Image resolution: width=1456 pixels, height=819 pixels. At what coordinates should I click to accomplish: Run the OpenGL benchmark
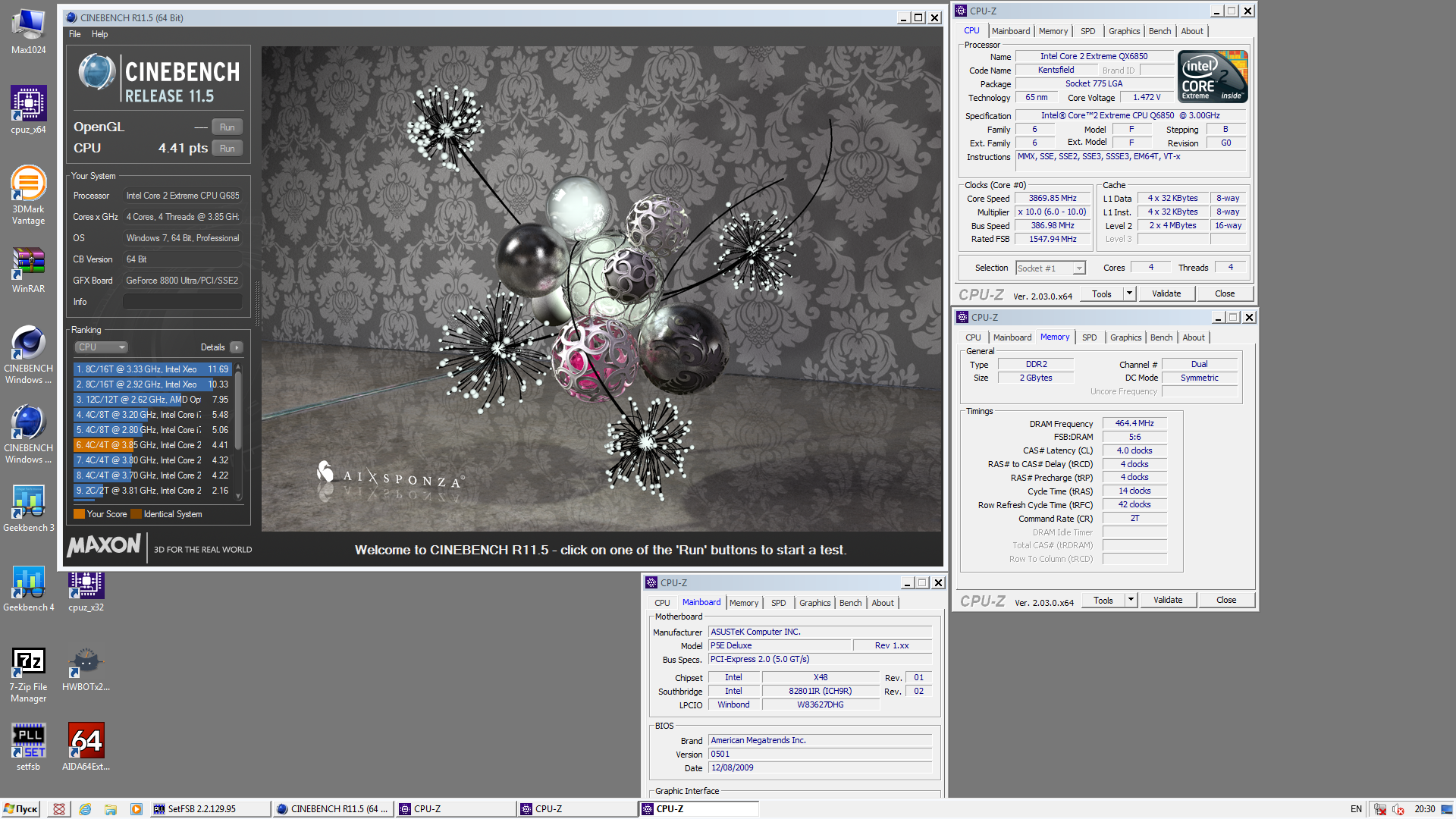[x=227, y=127]
